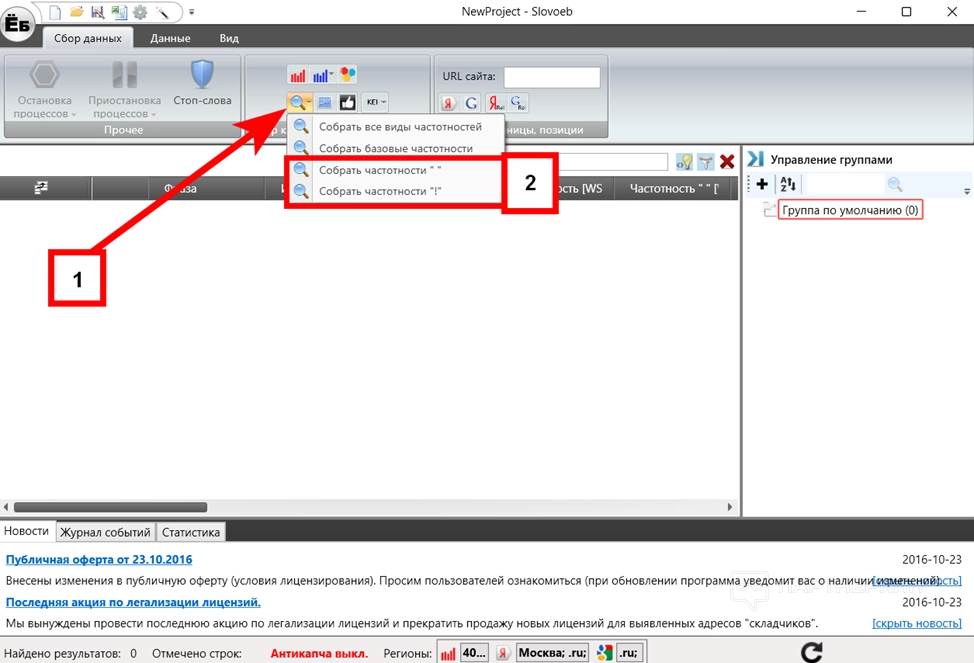The height and width of the screenshot is (663, 974).
Task: Select Группа по умолчанию (0) tree item
Action: 850,210
